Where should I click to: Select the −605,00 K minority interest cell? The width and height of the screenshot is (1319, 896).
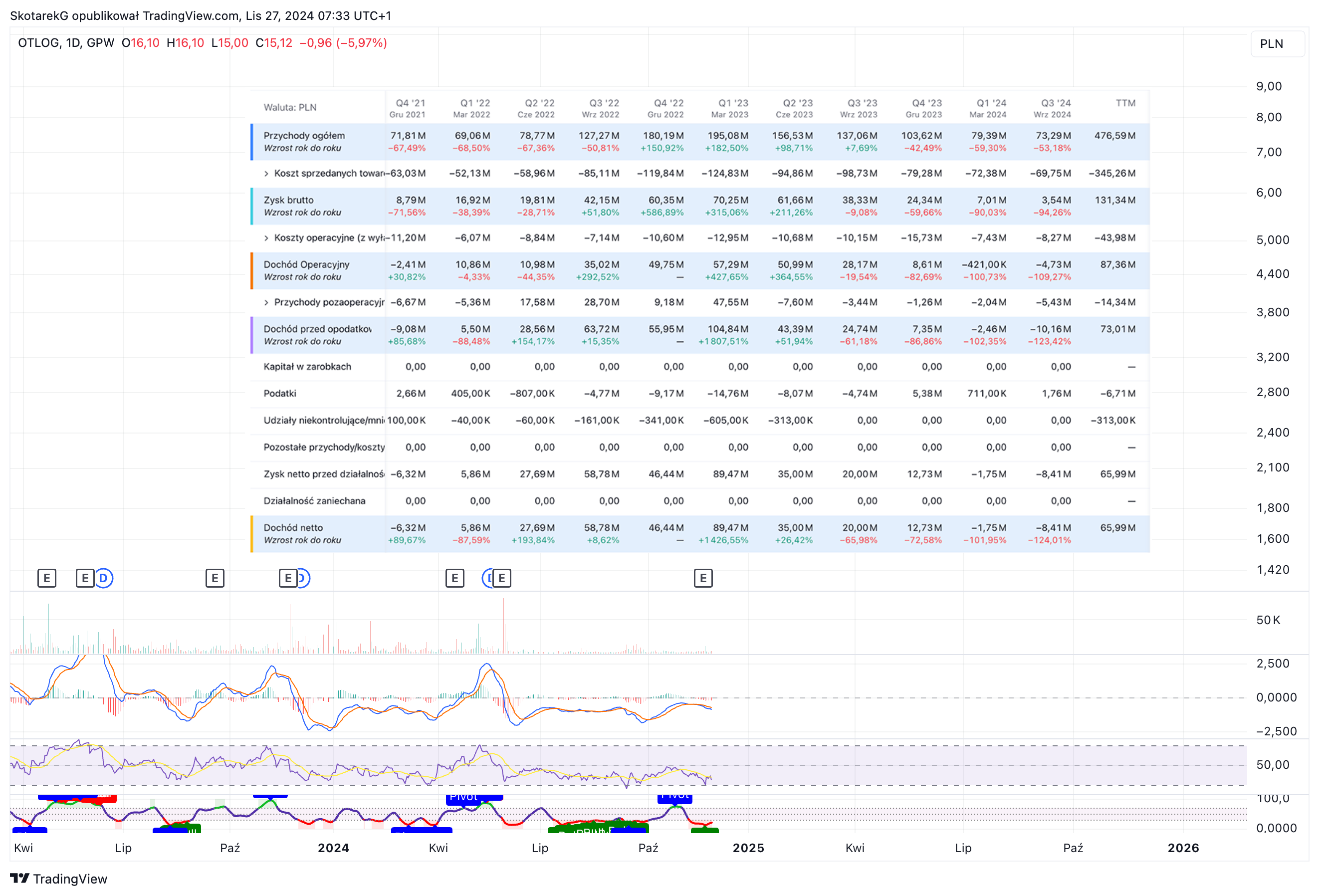coord(725,421)
